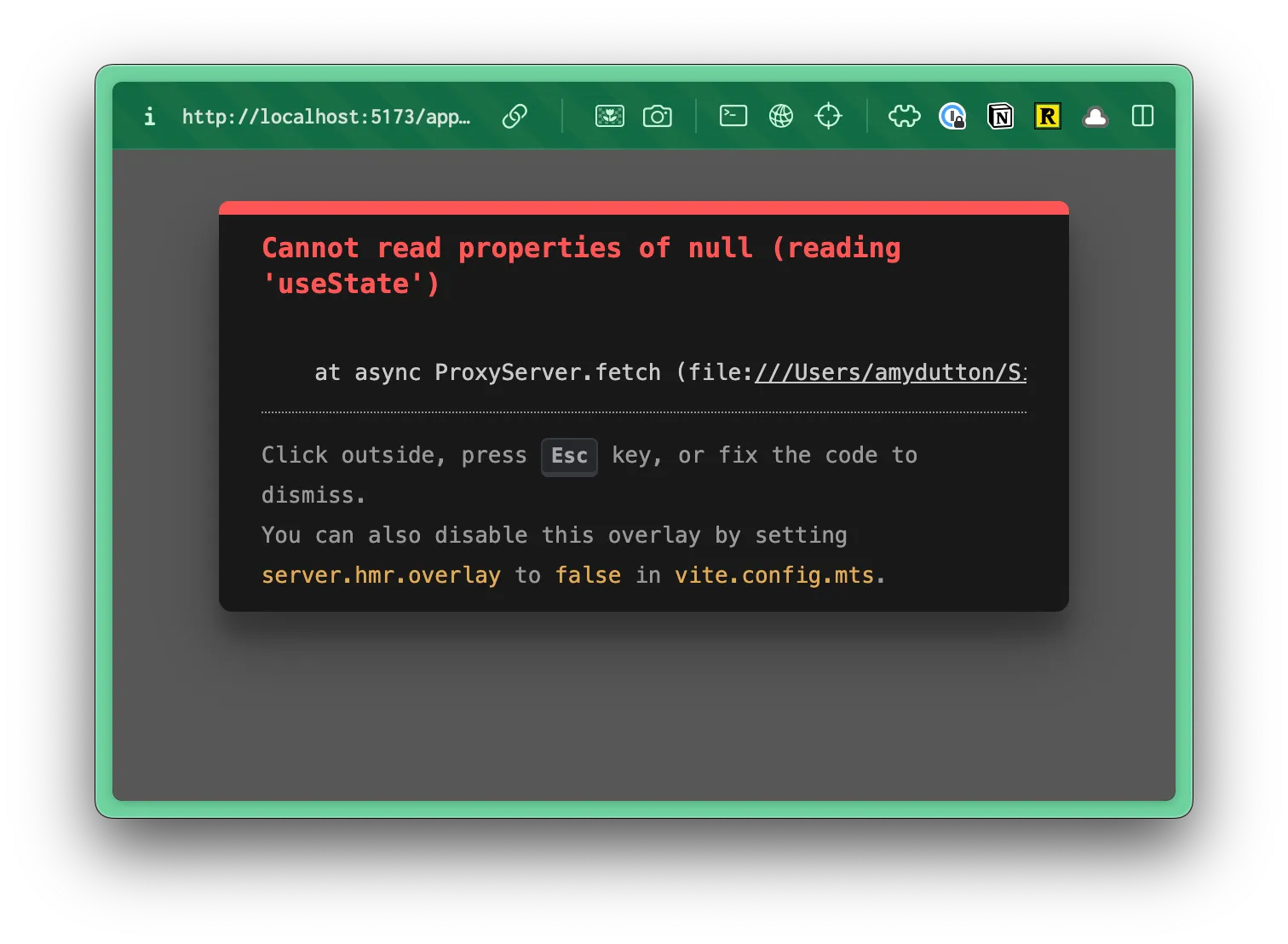This screenshot has height=944, width=1288.
Task: Click the cloud extension icon
Action: pos(1095,117)
